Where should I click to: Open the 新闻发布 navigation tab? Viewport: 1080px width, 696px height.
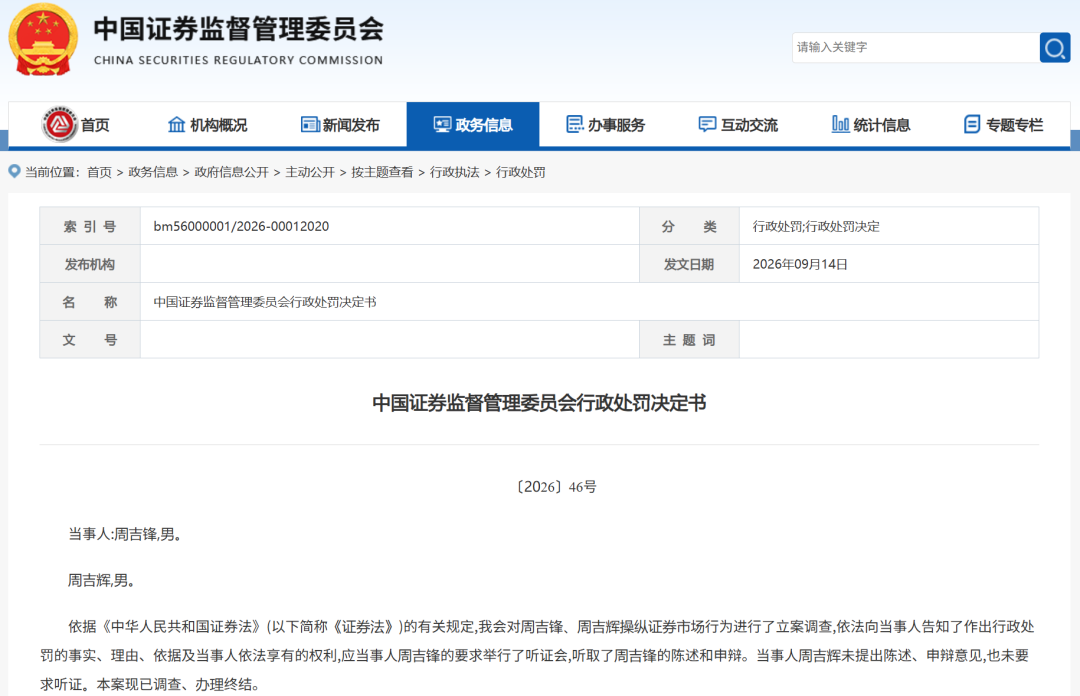coord(340,125)
